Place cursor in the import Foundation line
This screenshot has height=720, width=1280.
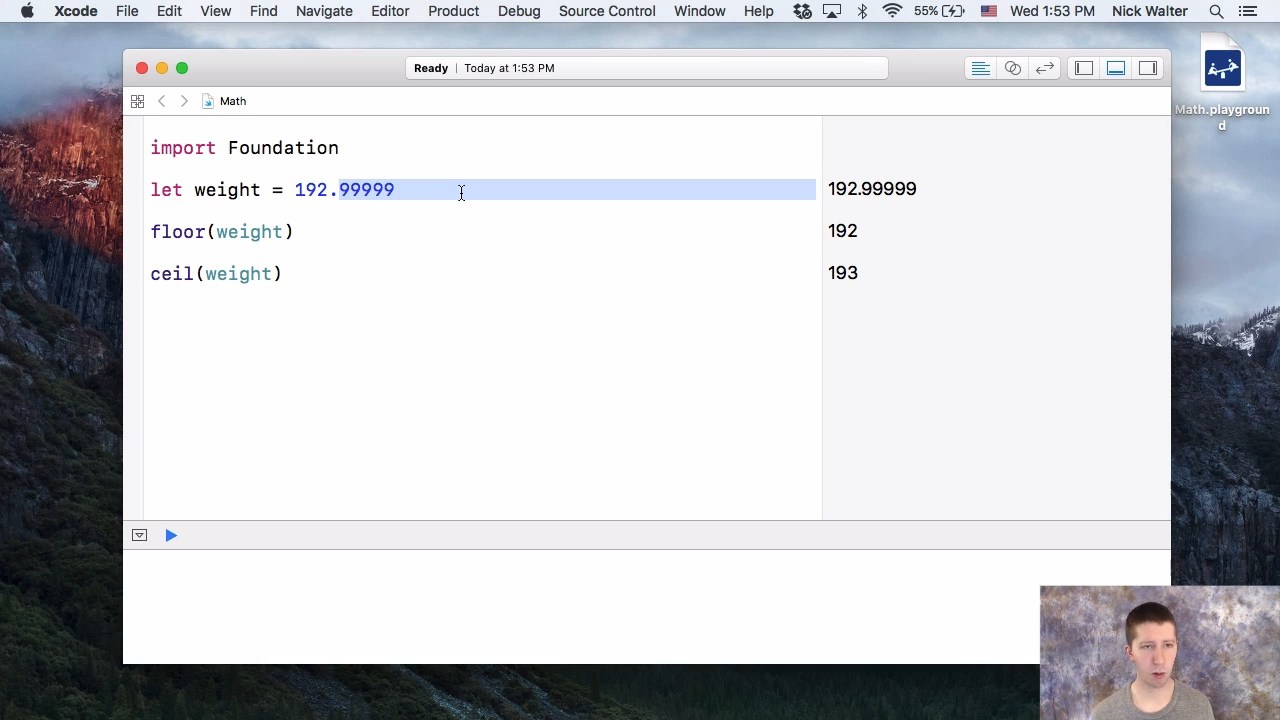tap(245, 148)
